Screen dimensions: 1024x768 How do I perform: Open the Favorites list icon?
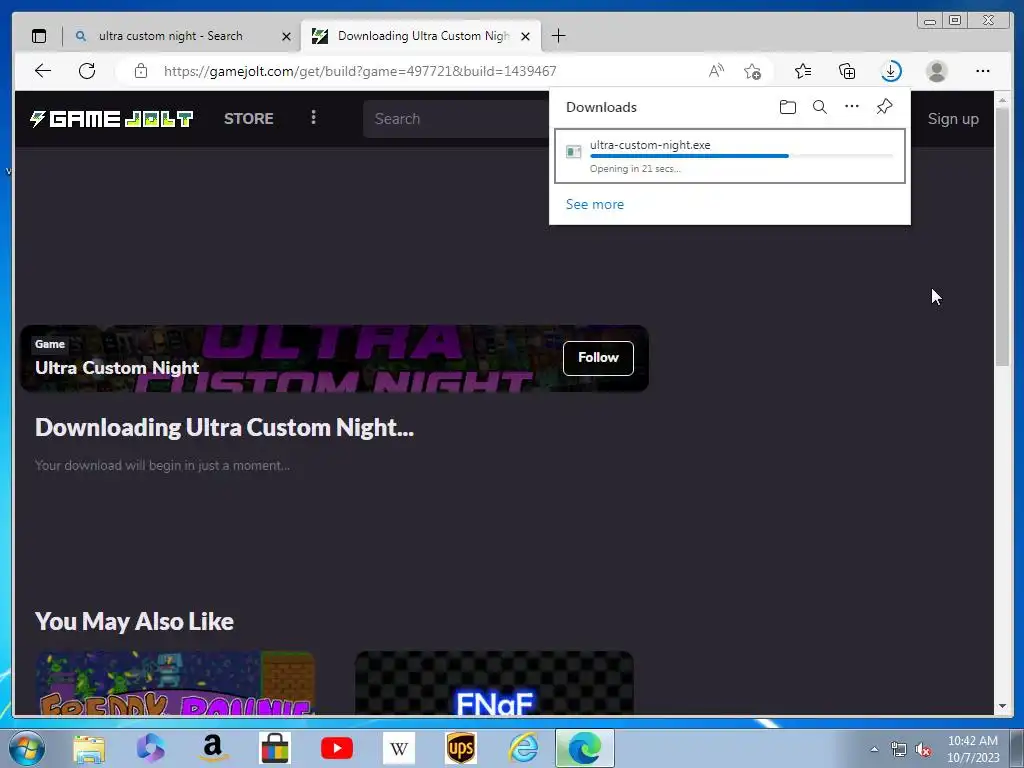click(803, 71)
